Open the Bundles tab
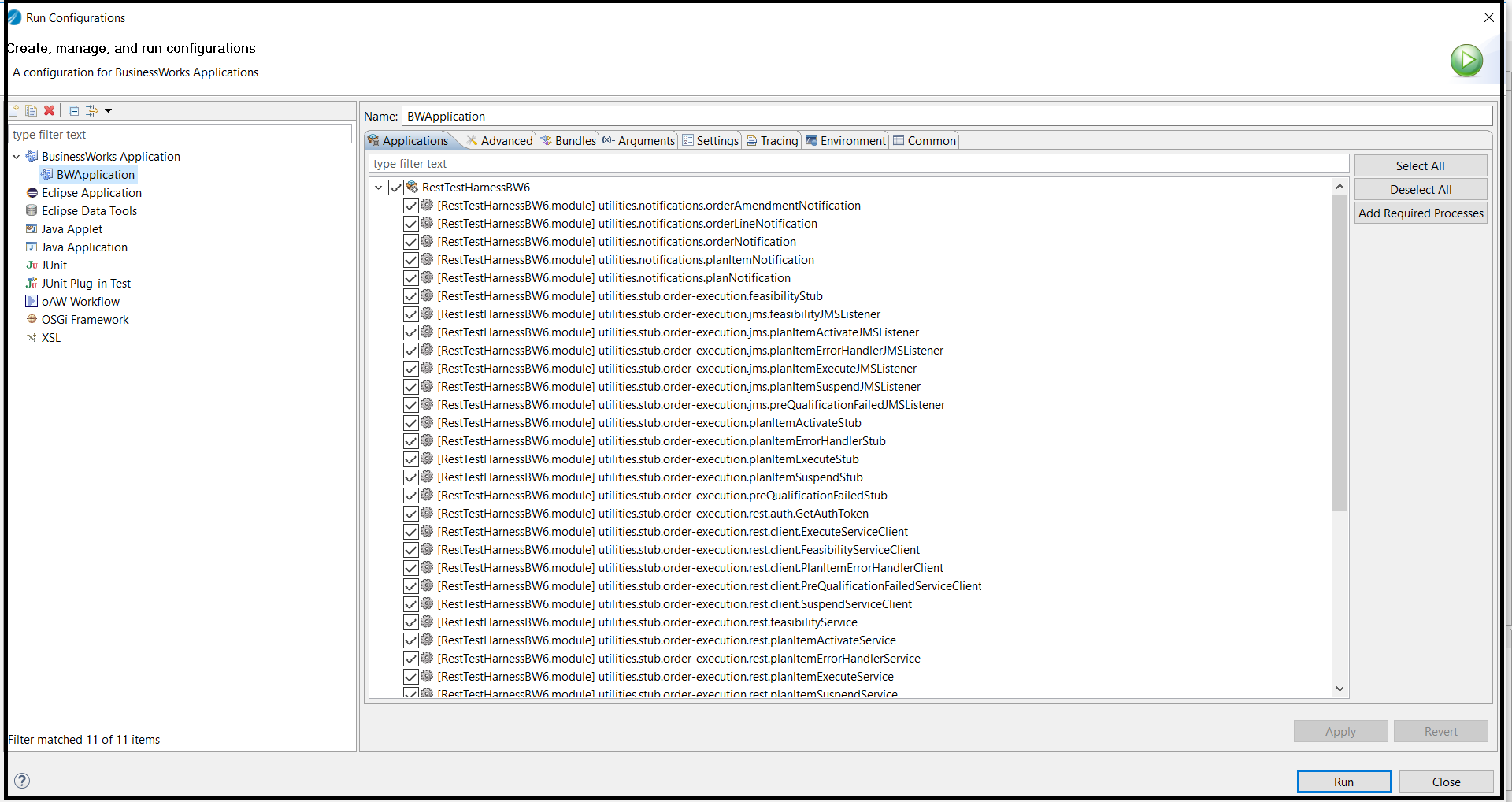 568,140
